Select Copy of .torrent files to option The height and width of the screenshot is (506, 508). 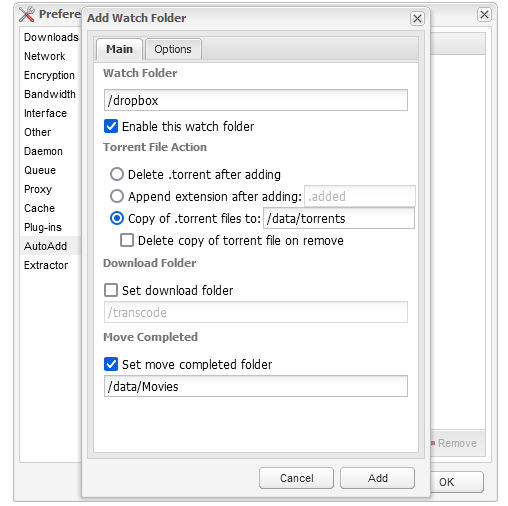117,219
